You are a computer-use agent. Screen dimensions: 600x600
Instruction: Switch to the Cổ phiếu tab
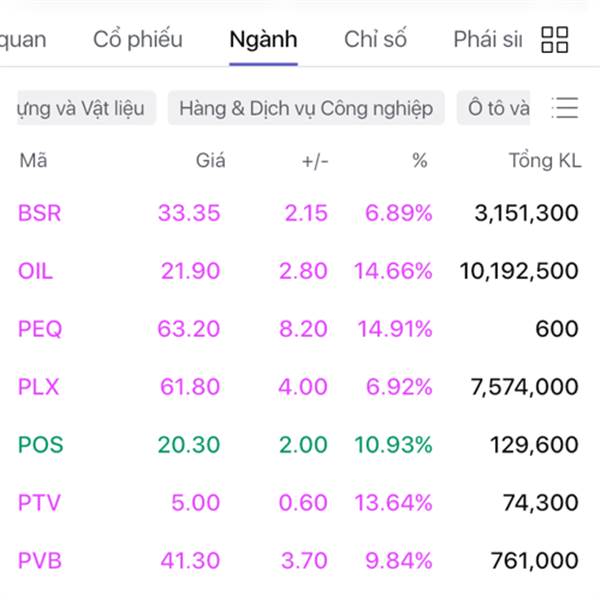tap(138, 40)
